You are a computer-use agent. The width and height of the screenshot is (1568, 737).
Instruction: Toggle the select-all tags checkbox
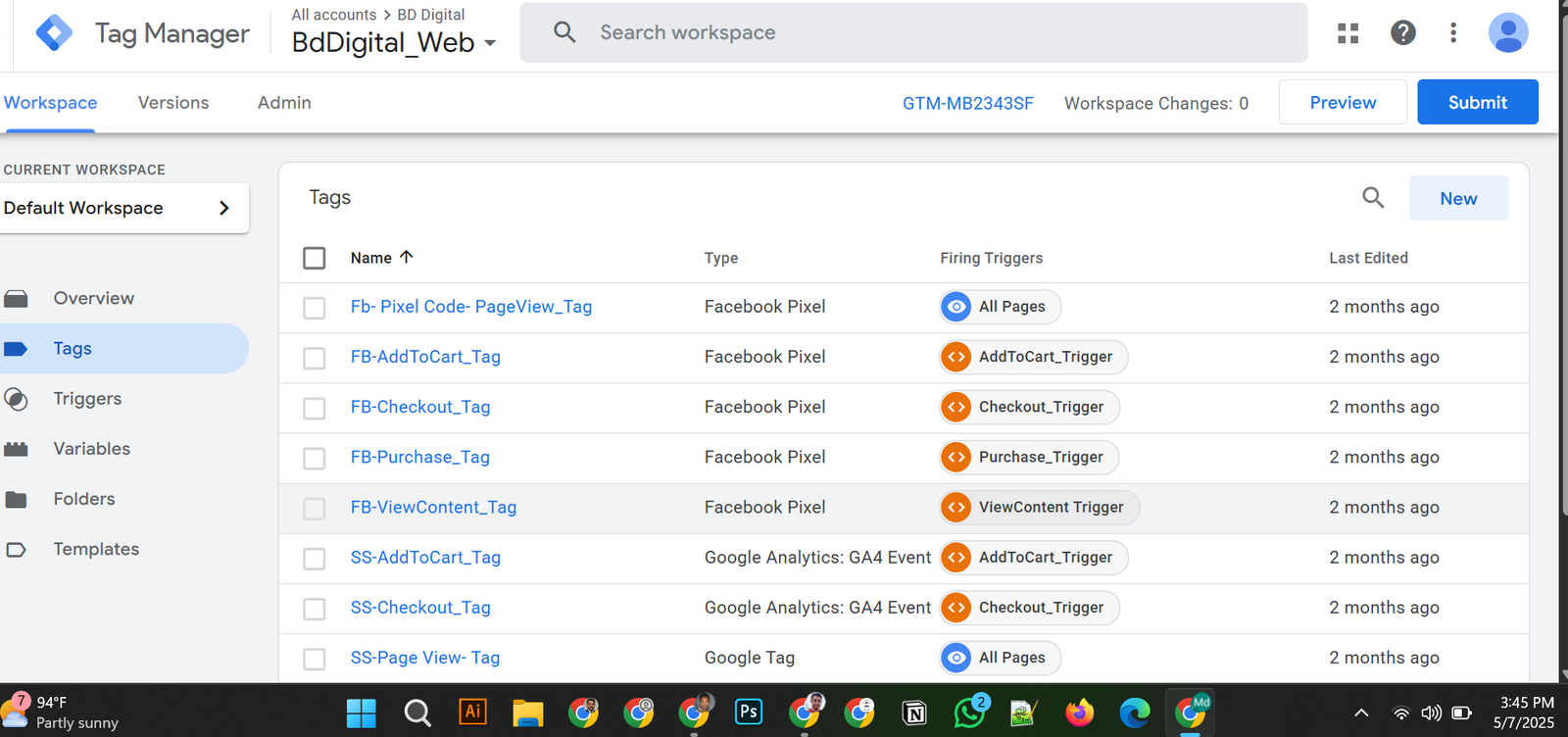tap(315, 258)
